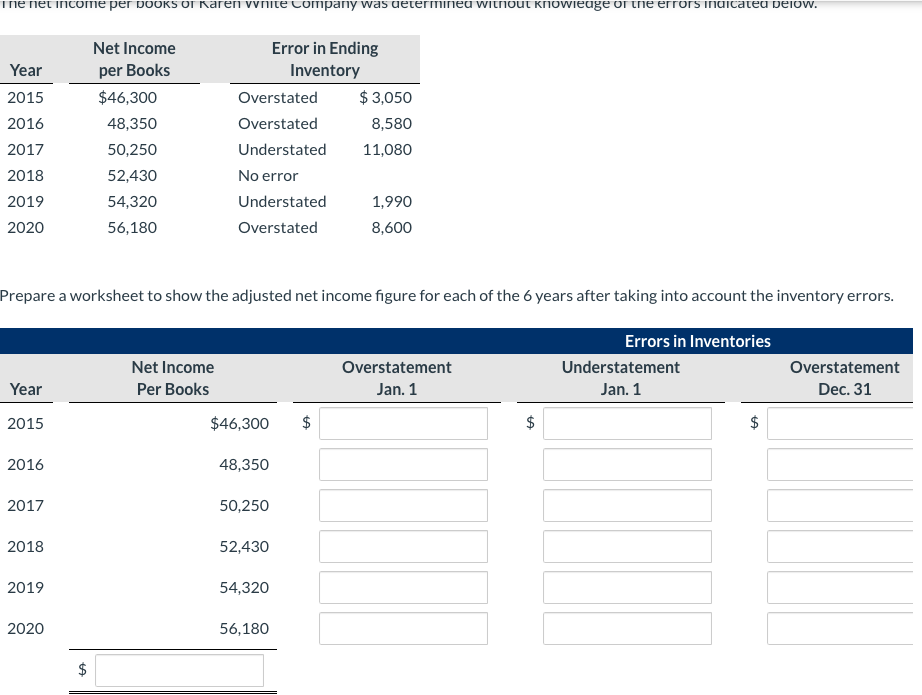Image resolution: width=922 pixels, height=695 pixels.
Task: Click the 'Net Income per Books' top header
Action: coord(134,59)
